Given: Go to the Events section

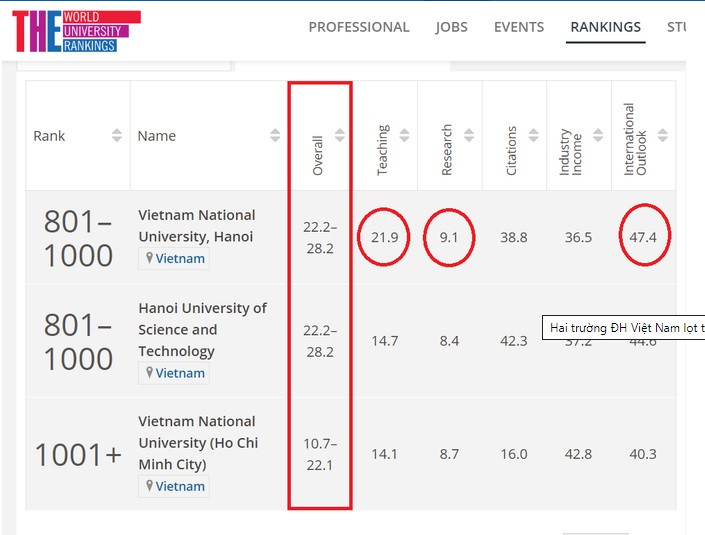Looking at the screenshot, I should tap(519, 27).
